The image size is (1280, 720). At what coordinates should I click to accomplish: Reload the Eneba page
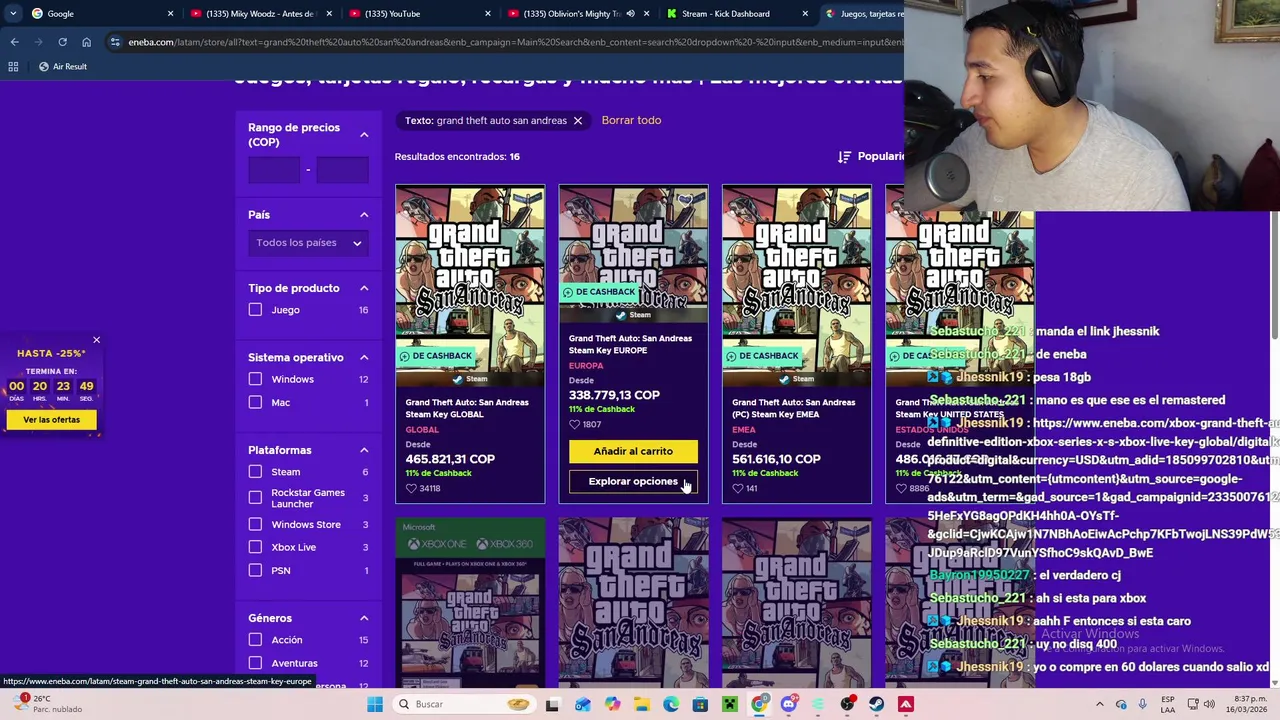coord(62,42)
